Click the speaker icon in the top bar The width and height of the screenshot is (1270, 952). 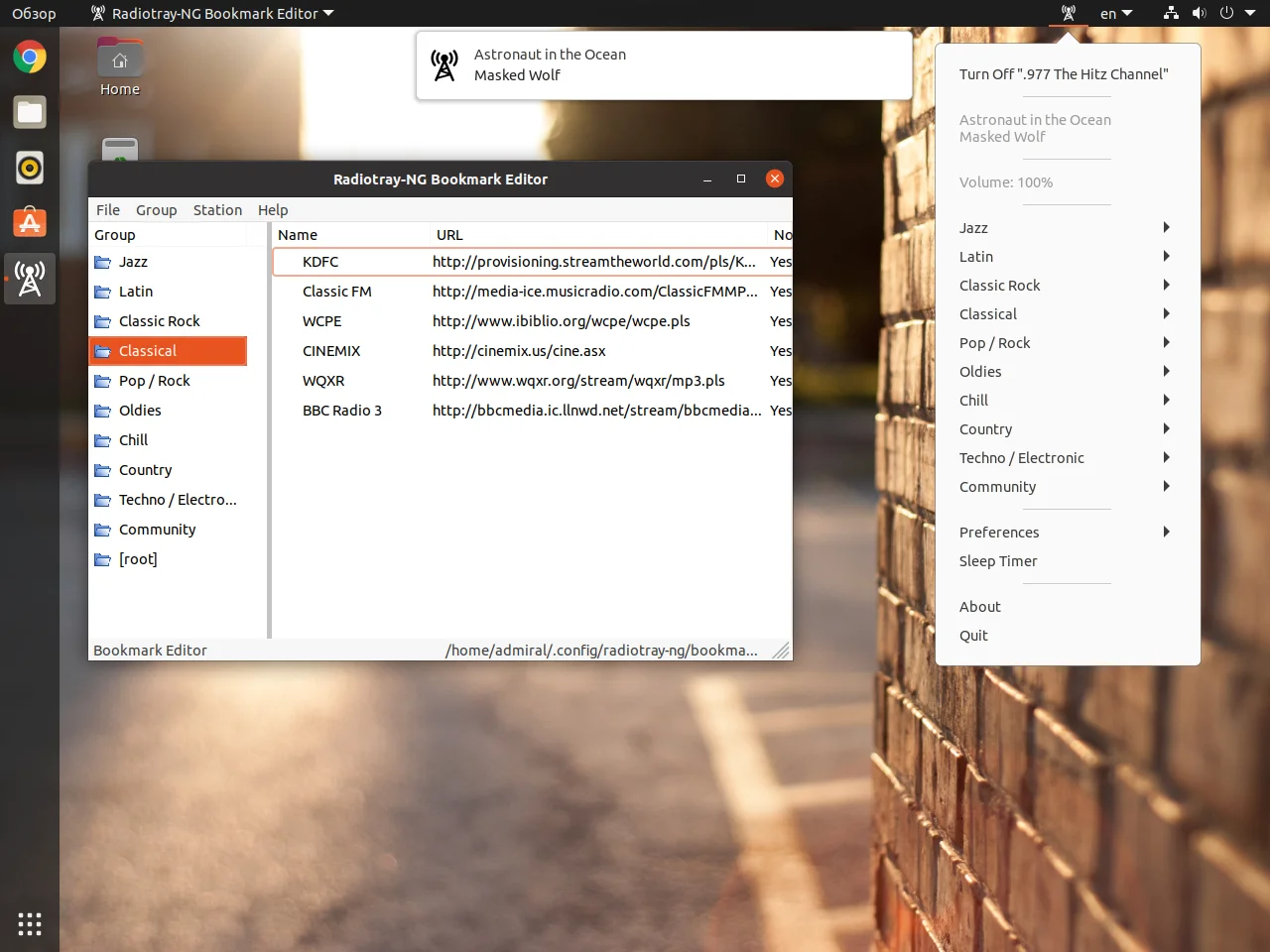[x=1200, y=13]
